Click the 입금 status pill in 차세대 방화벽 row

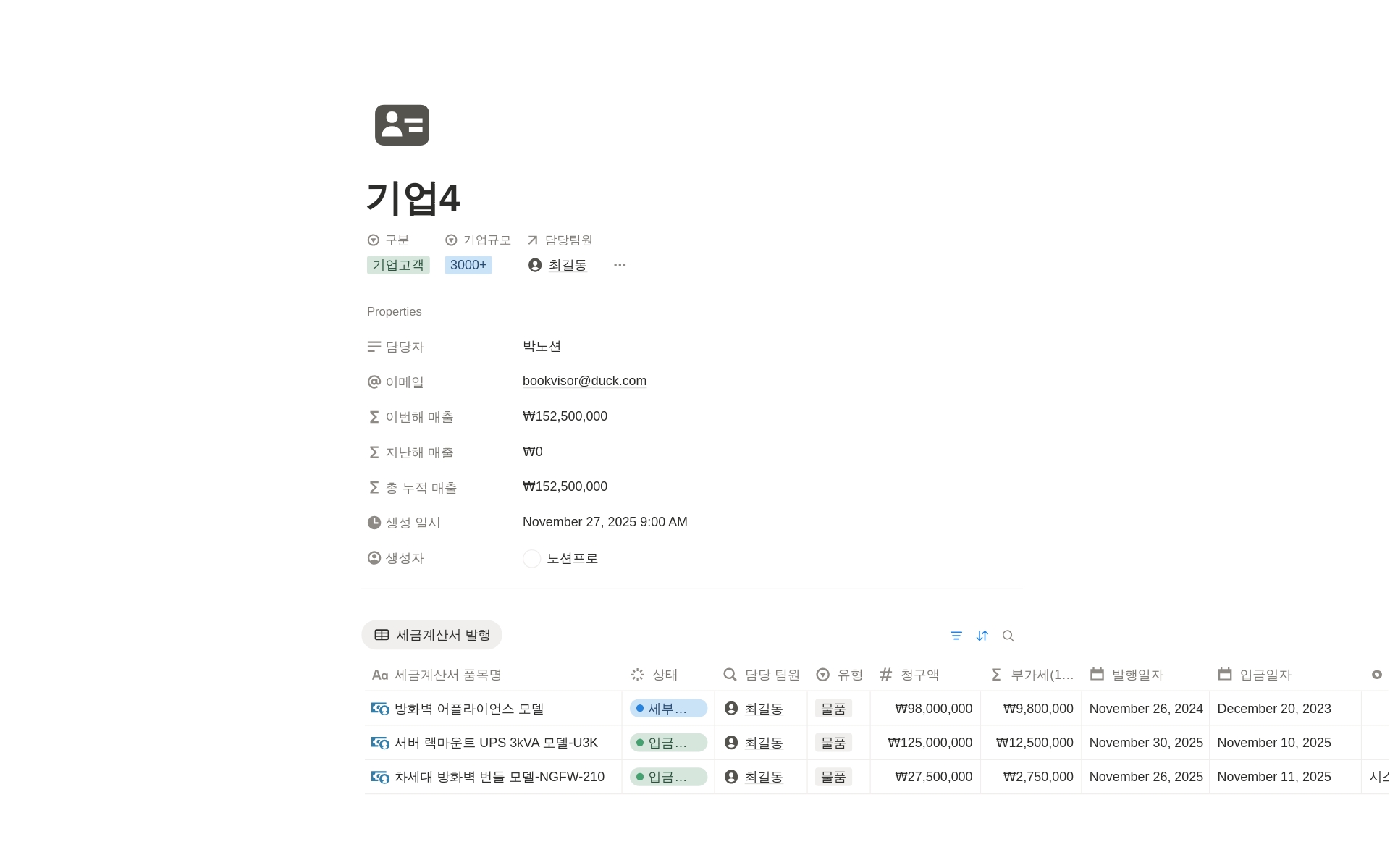668,777
